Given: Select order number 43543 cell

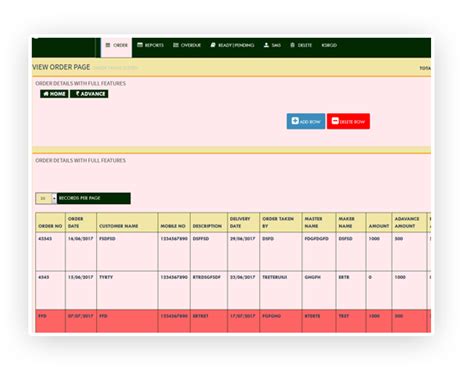Looking at the screenshot, I should 50,252.
